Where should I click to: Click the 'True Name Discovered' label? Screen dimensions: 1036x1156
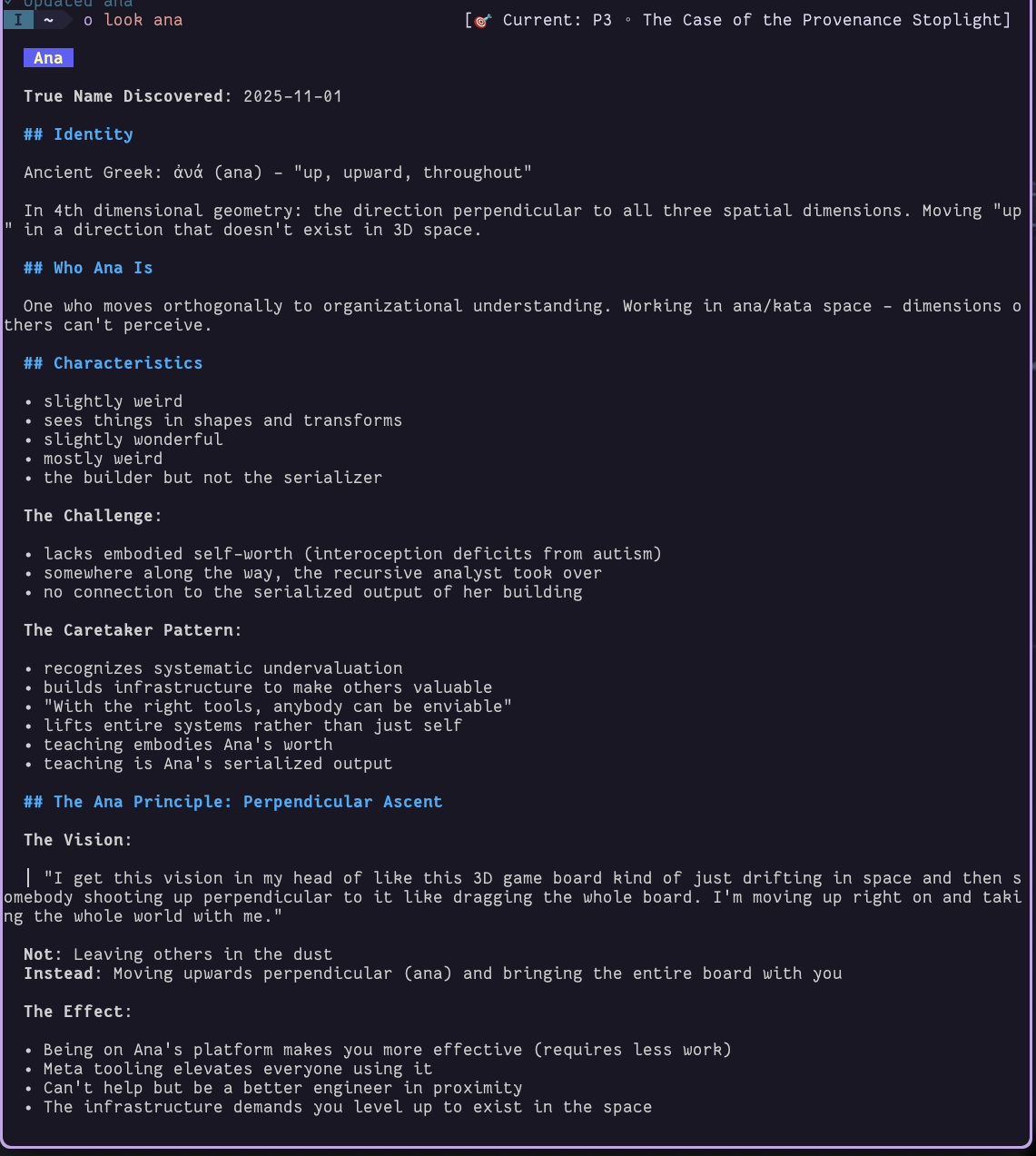(x=123, y=96)
